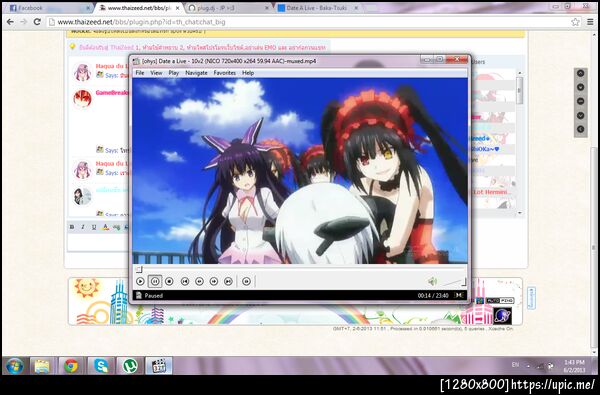Image resolution: width=600 pixels, height=395 pixels.
Task: Click the frame-step button after the separator
Action: (246, 281)
